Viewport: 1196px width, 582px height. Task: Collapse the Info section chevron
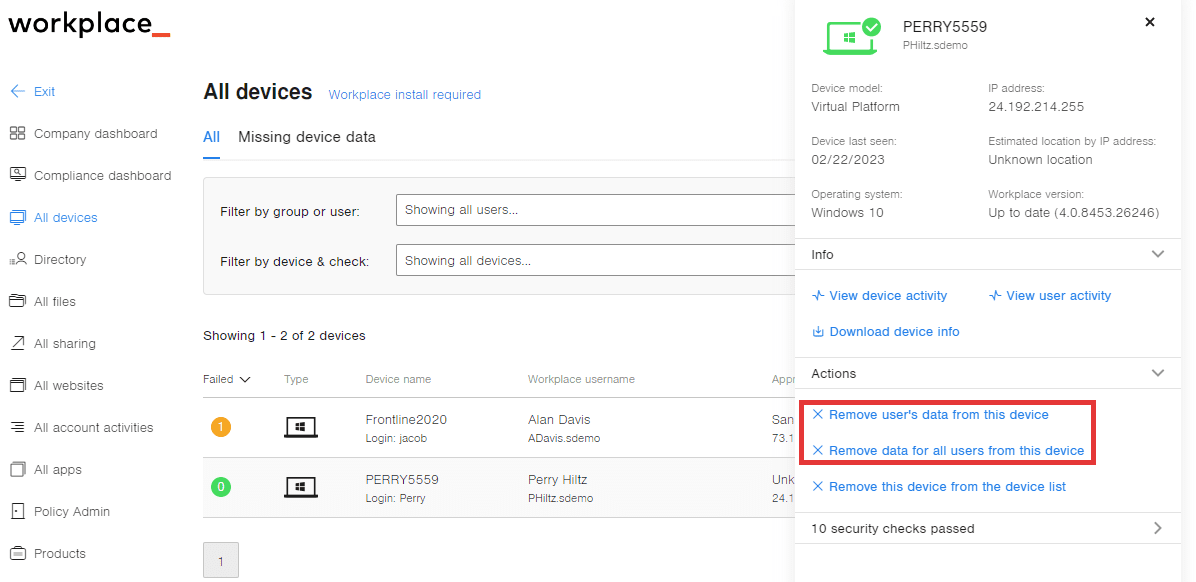click(x=1158, y=254)
